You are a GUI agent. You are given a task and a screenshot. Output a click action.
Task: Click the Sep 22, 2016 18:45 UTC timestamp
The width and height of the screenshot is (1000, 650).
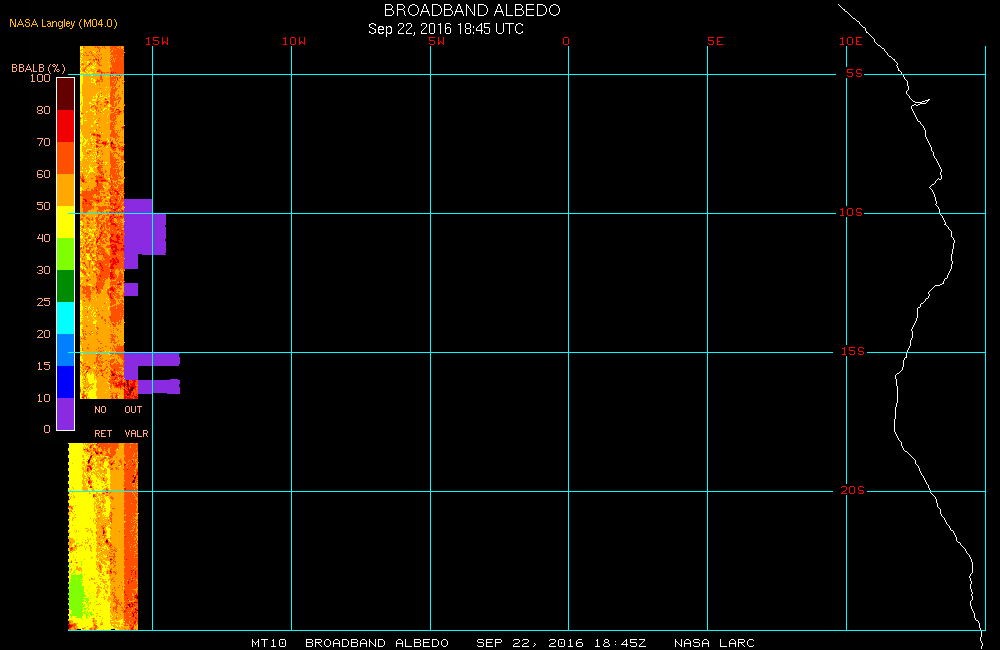click(x=446, y=29)
